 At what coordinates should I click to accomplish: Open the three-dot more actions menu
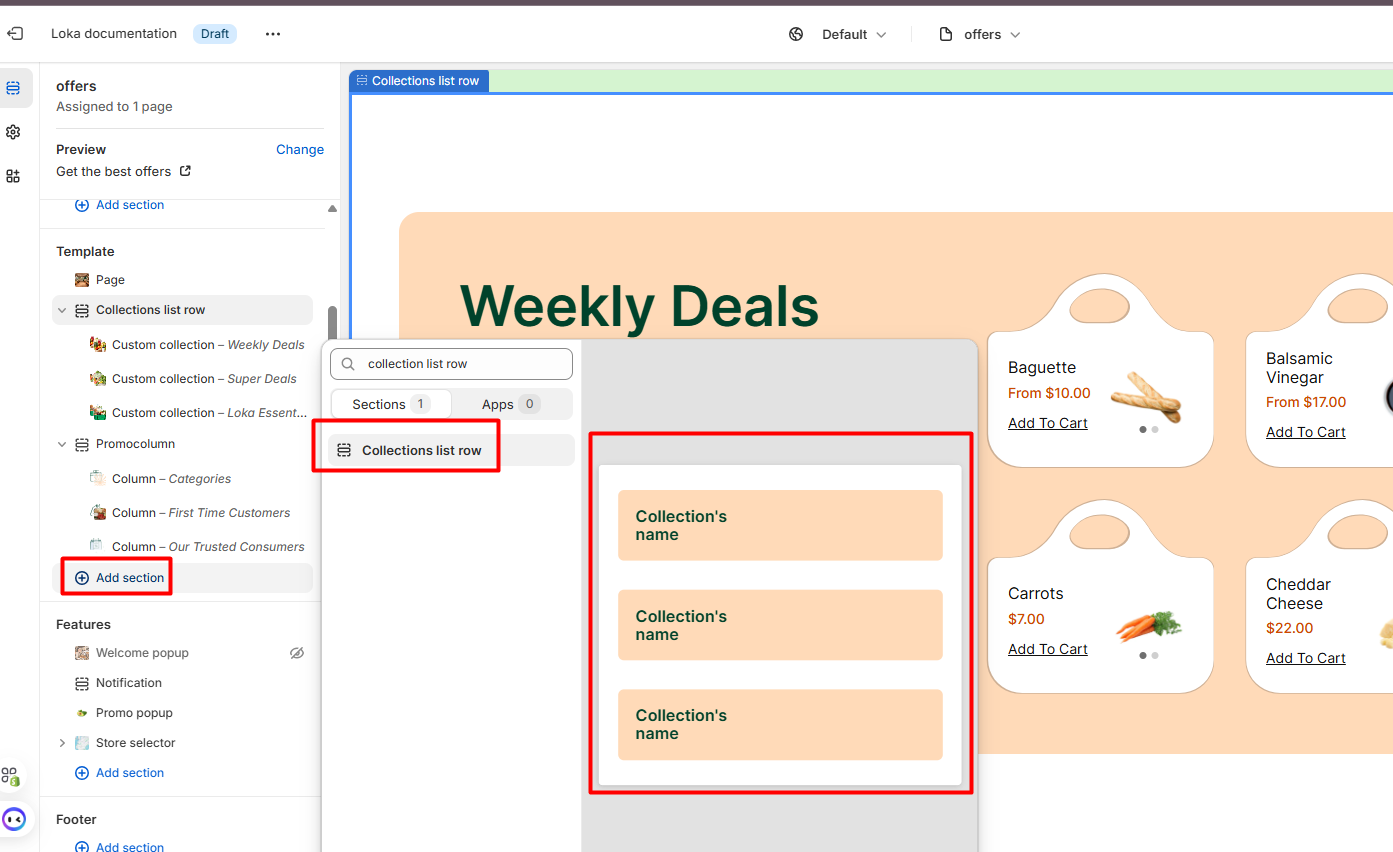click(273, 34)
